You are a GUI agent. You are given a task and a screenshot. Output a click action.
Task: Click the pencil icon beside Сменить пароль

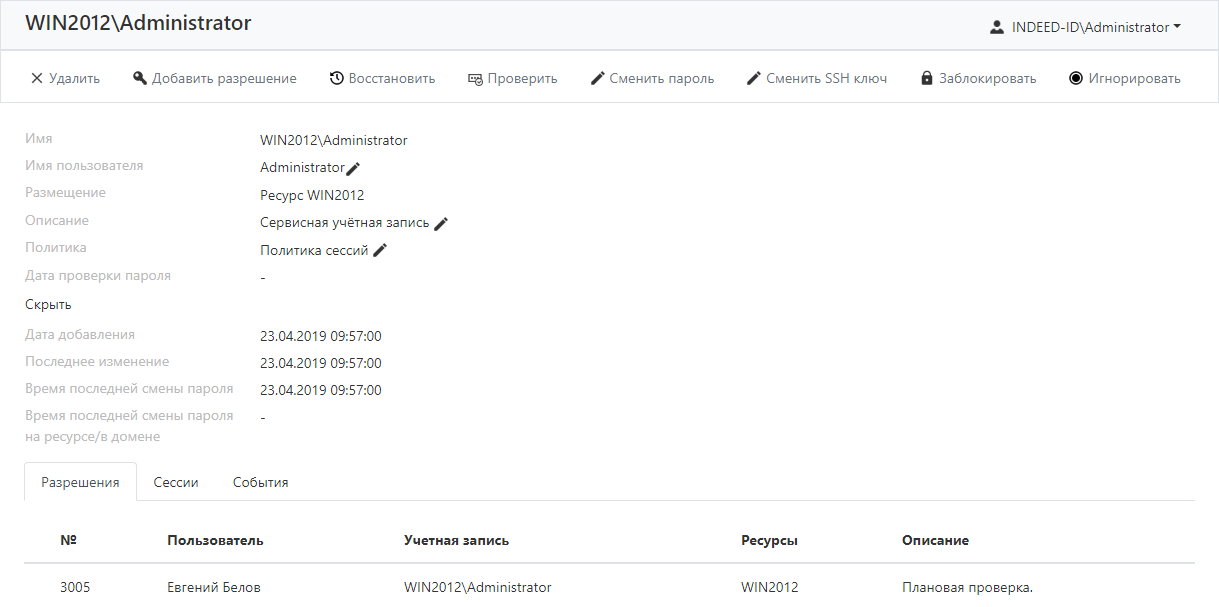pyautogui.click(x=598, y=78)
